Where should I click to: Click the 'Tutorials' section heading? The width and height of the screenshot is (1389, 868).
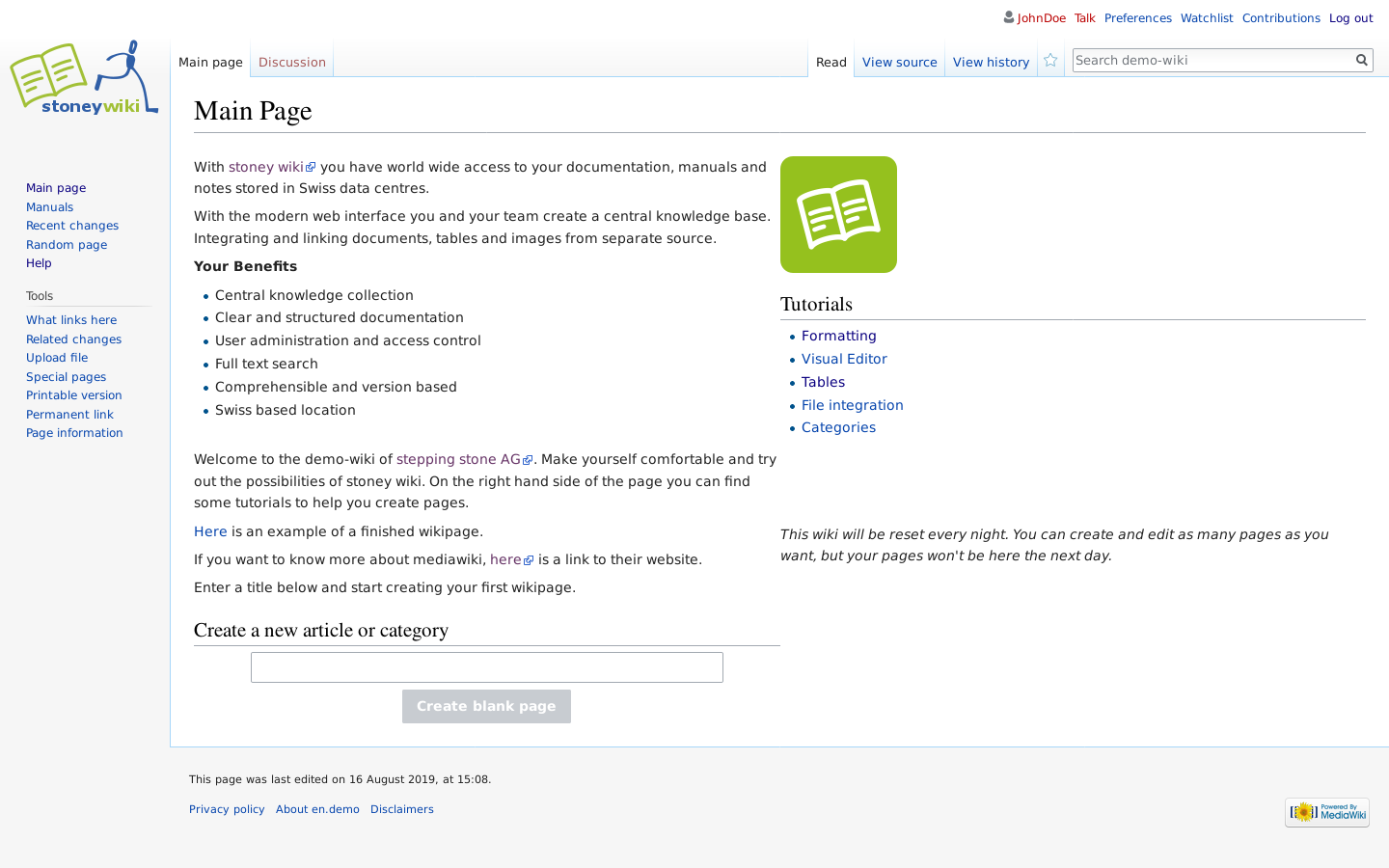coord(816,304)
